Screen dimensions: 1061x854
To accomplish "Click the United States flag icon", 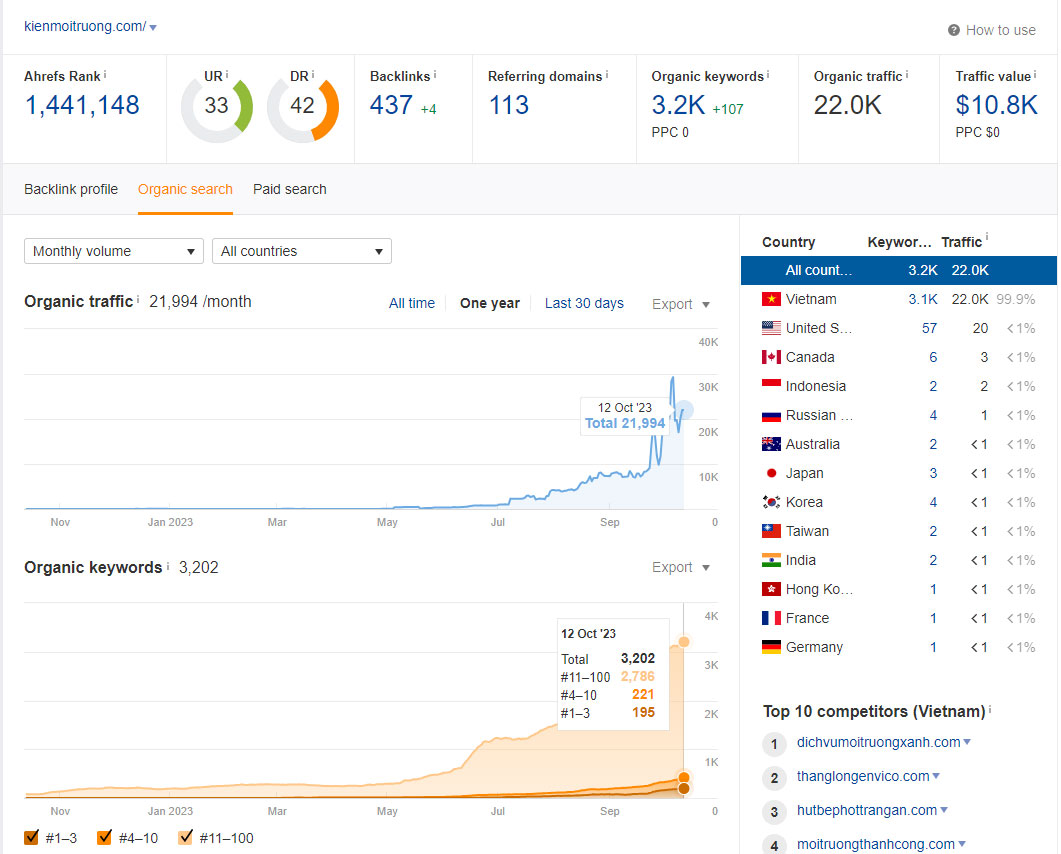I will click(771, 328).
